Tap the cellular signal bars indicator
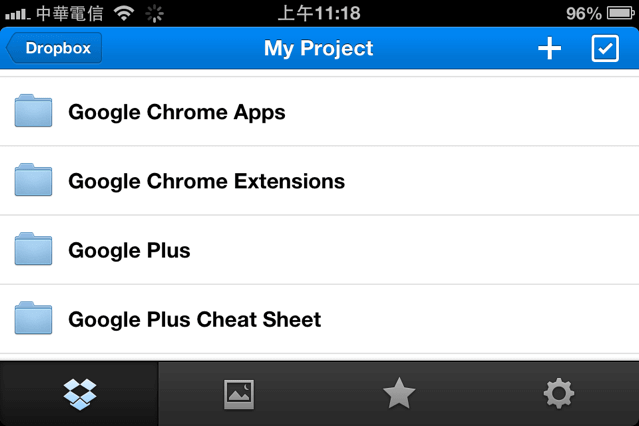Viewport: 639px width, 426px height. (x=17, y=15)
